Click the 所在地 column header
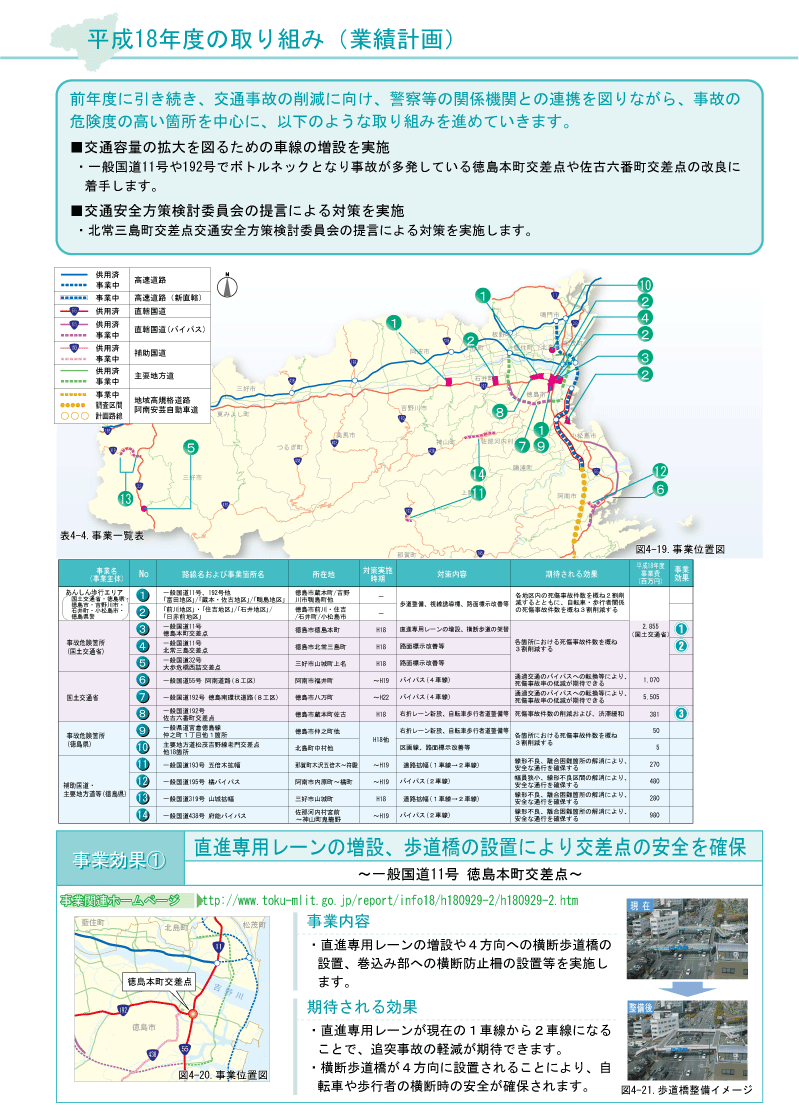 point(323,574)
